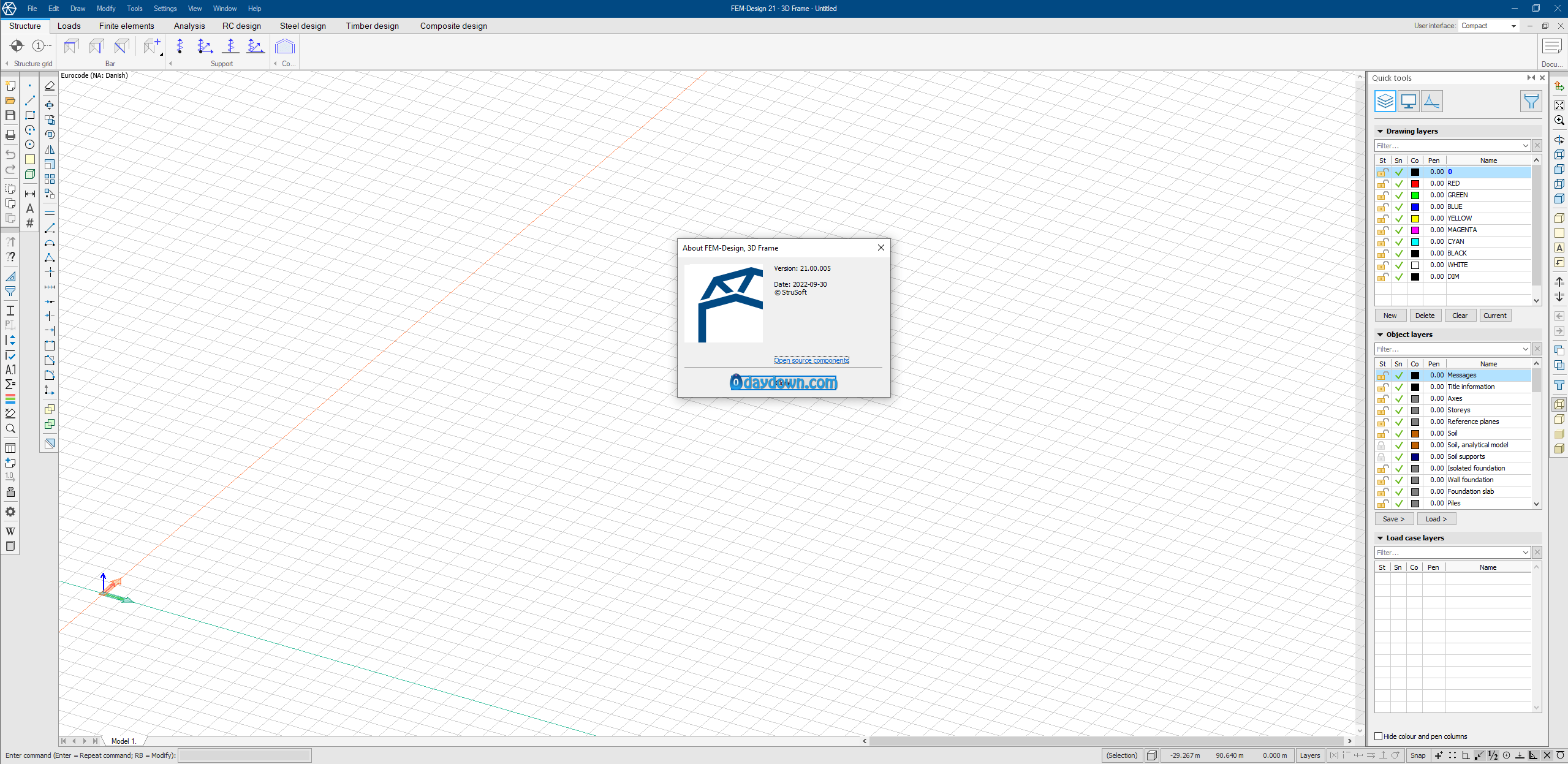Click the Erase tool icon

50,86
